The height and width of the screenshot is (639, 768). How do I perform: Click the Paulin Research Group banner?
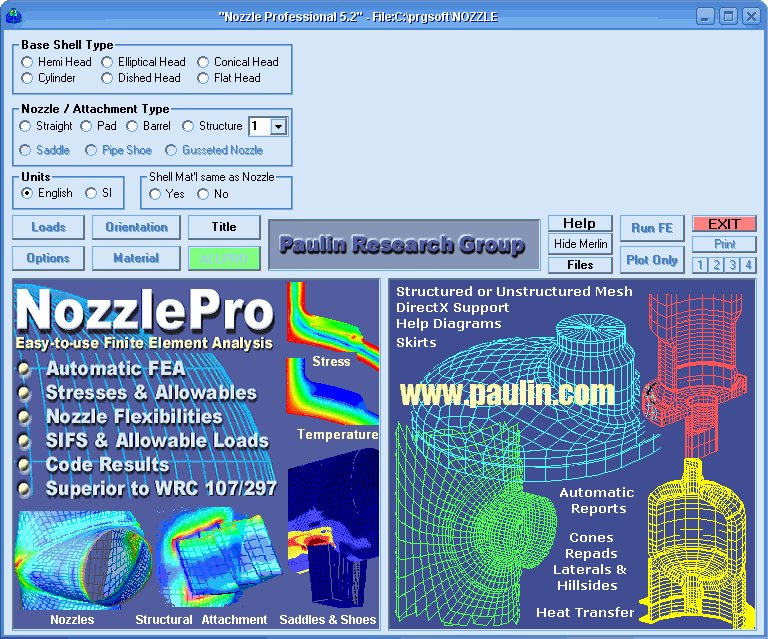coord(404,244)
